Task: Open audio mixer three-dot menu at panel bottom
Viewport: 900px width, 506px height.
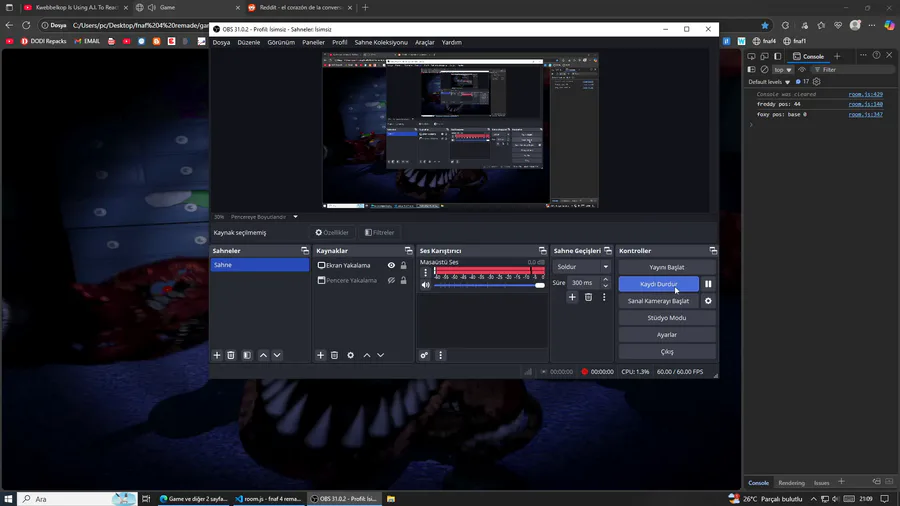Action: pyautogui.click(x=440, y=355)
